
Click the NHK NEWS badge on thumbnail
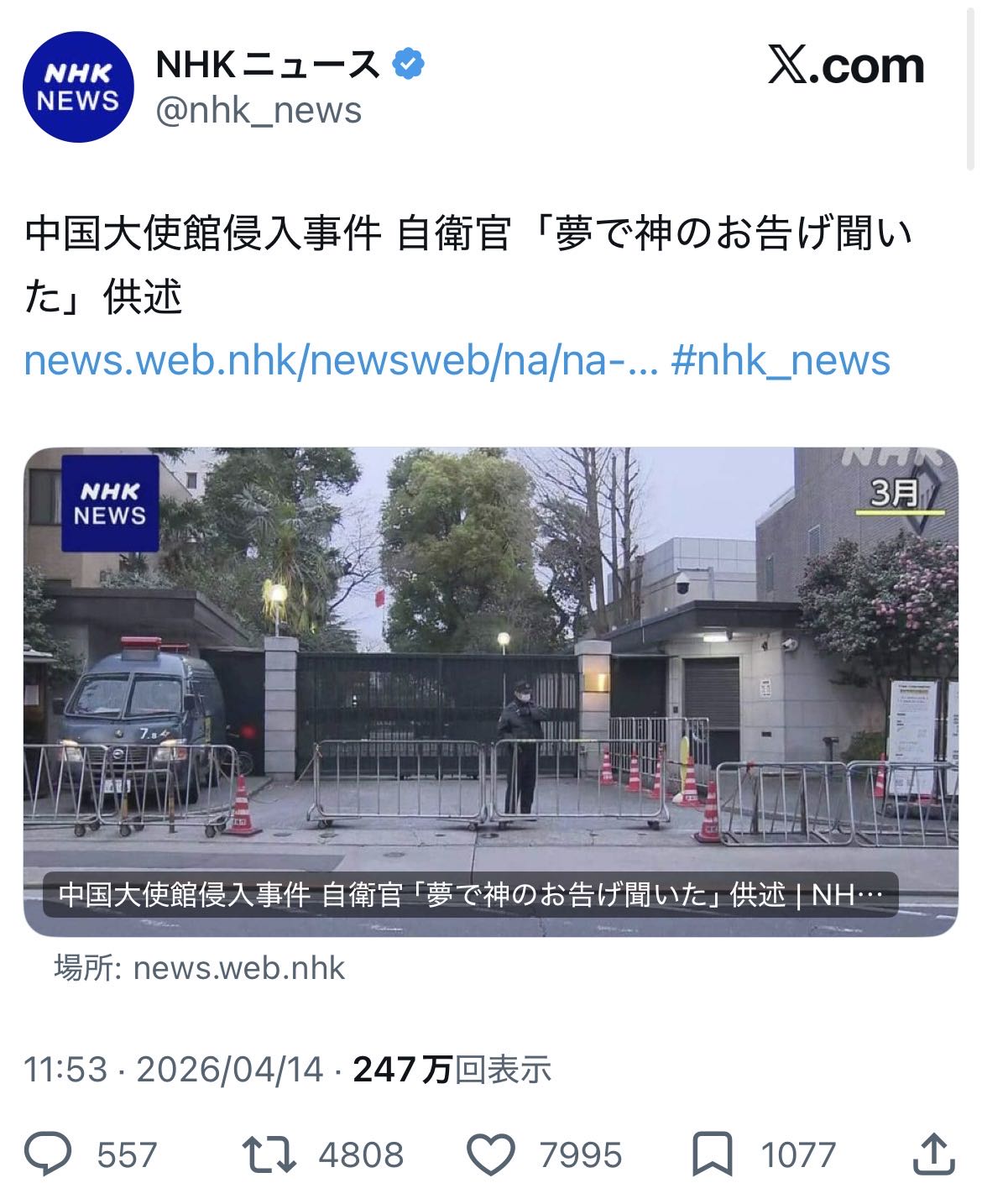coord(110,503)
